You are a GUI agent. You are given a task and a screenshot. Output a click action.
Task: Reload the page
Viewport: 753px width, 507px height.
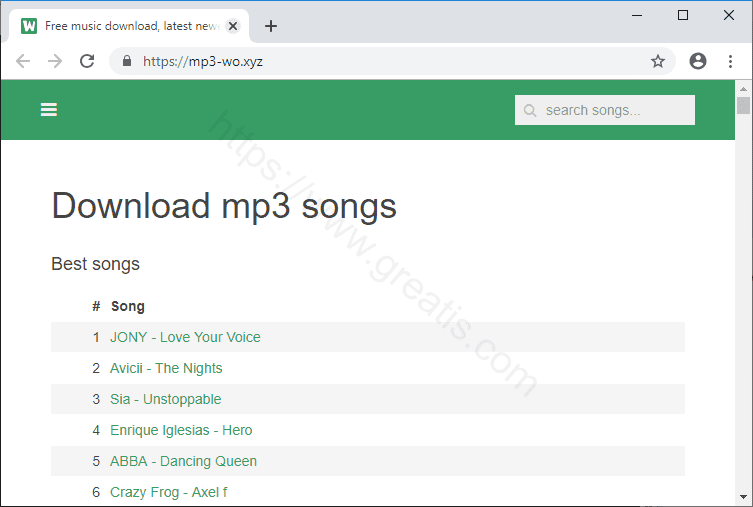[87, 61]
